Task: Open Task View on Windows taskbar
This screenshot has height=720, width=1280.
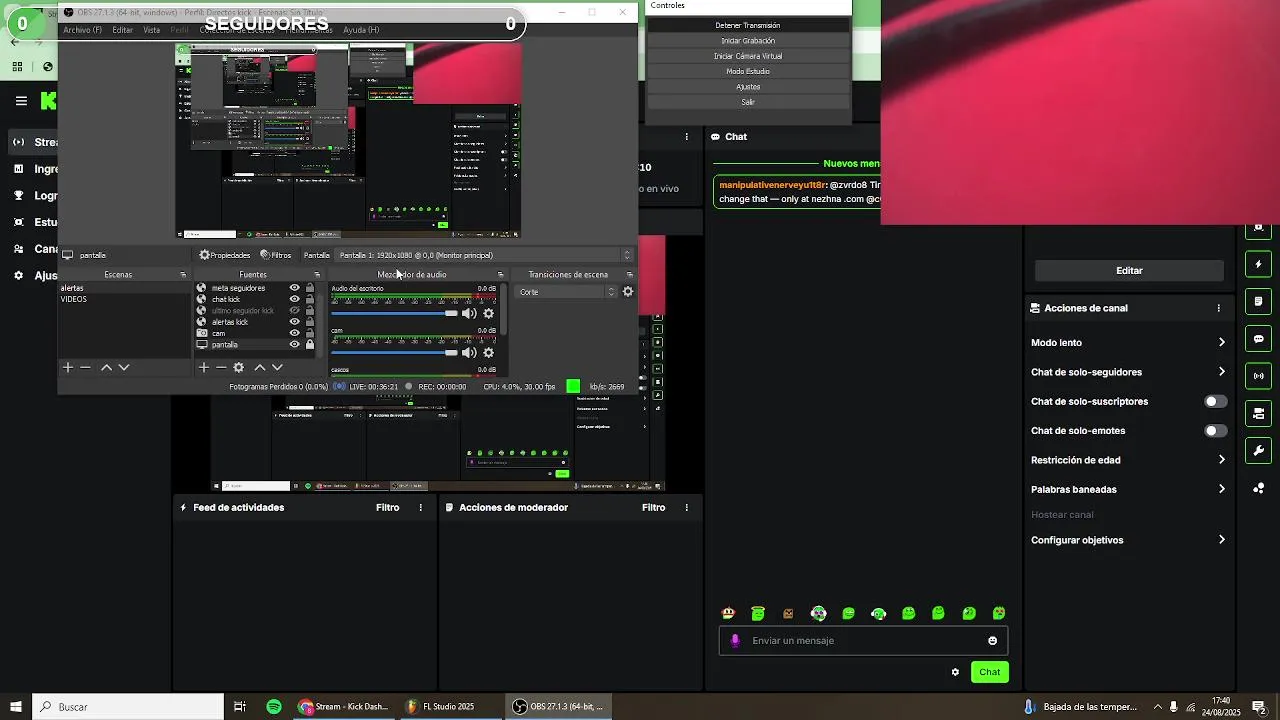Action: [240, 707]
